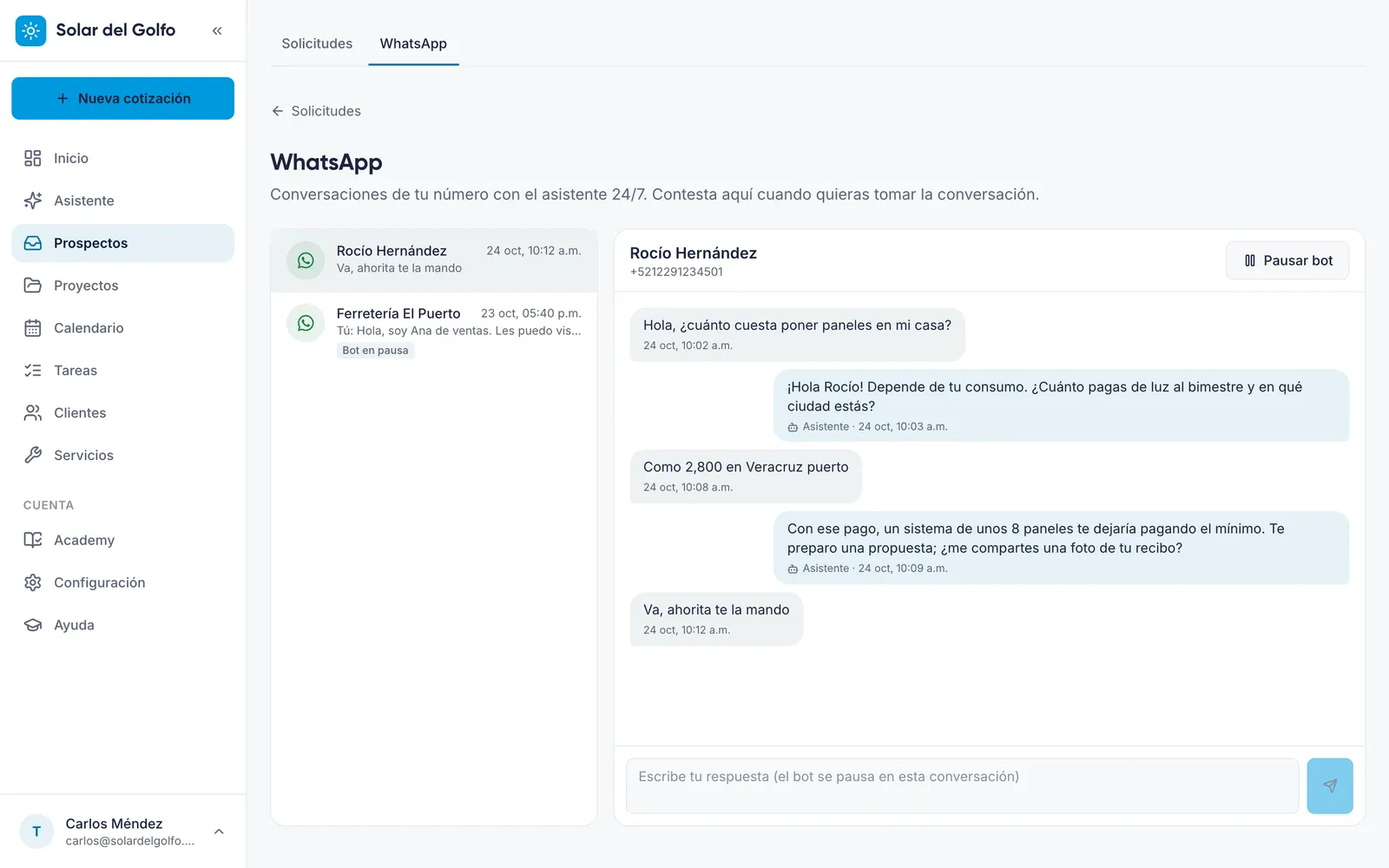Collapse the sidebar with the double chevron

tap(217, 30)
